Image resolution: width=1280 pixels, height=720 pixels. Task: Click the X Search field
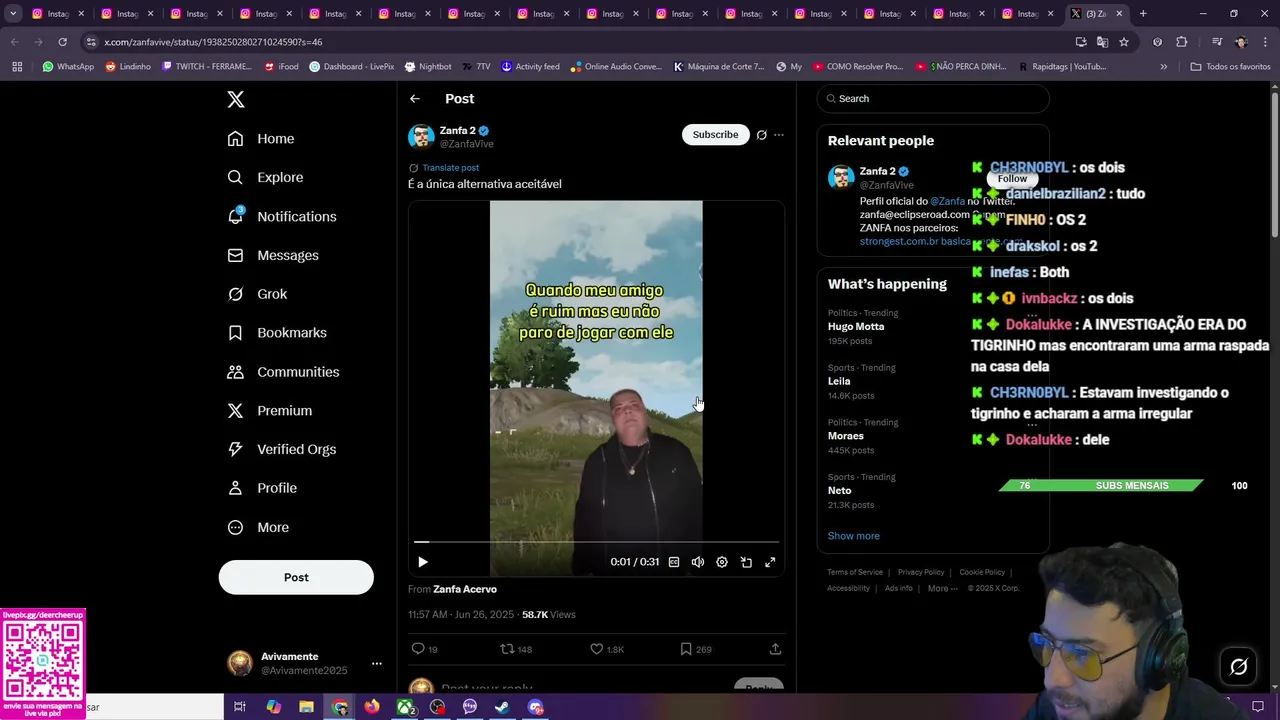(932, 99)
